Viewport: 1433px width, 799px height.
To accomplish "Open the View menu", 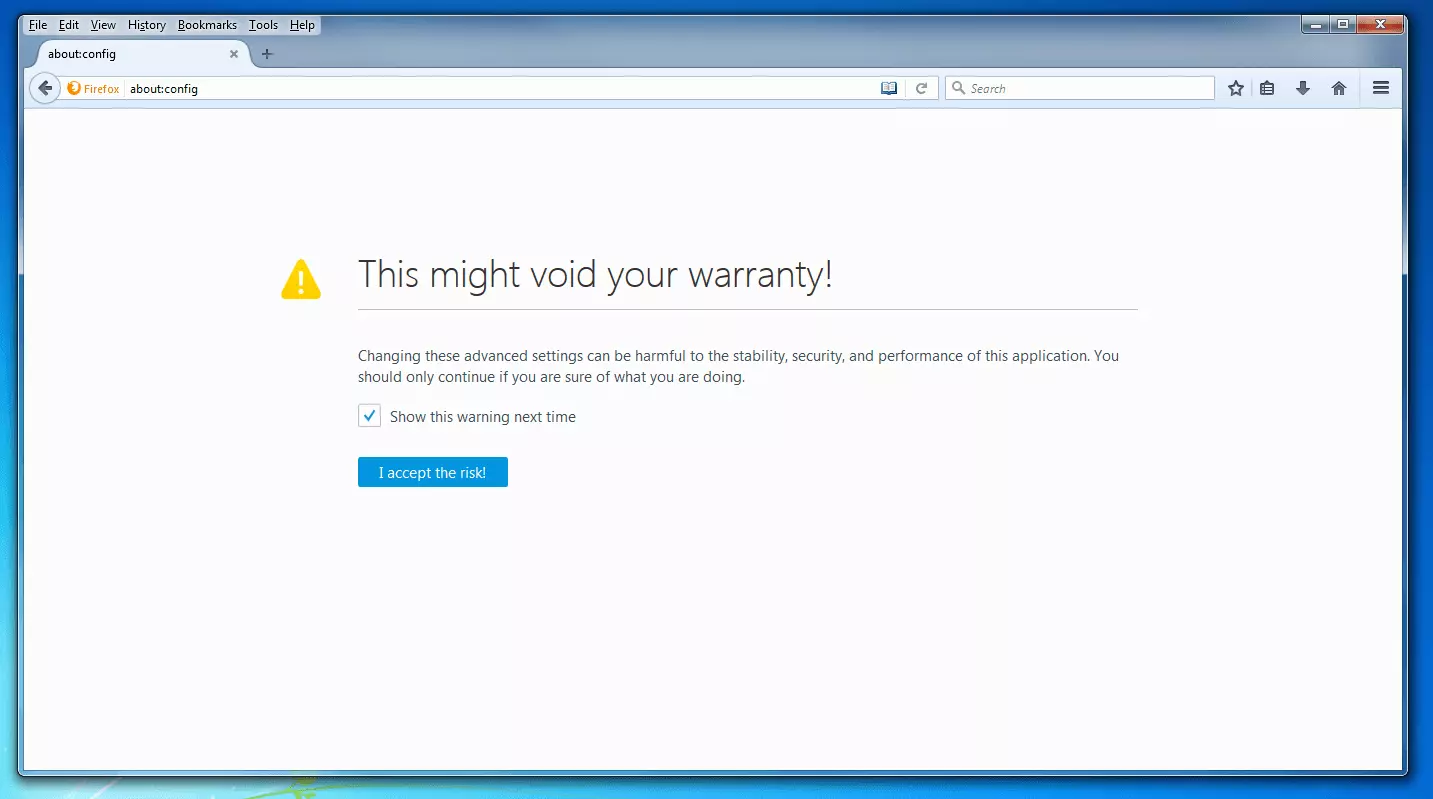I will pos(103,25).
